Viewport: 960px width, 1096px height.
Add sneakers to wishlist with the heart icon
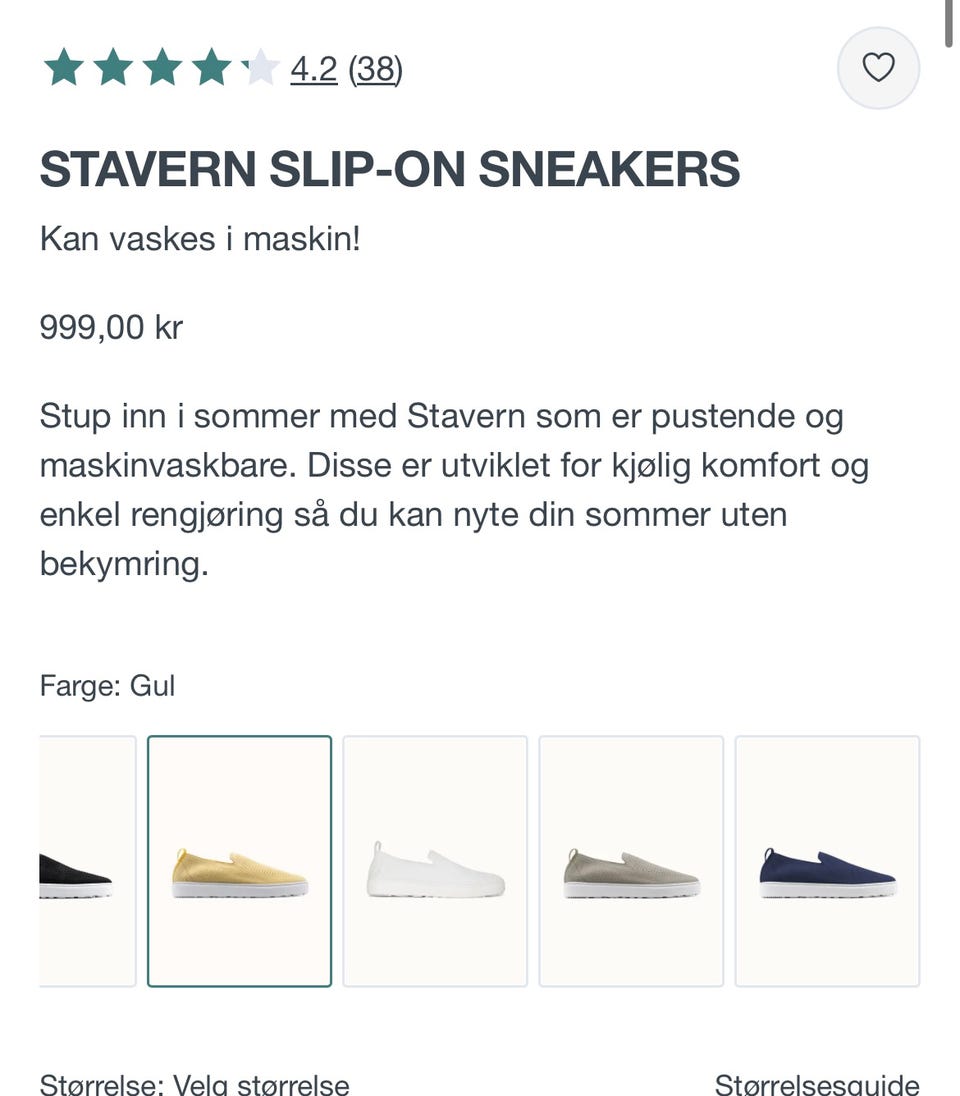pos(878,68)
